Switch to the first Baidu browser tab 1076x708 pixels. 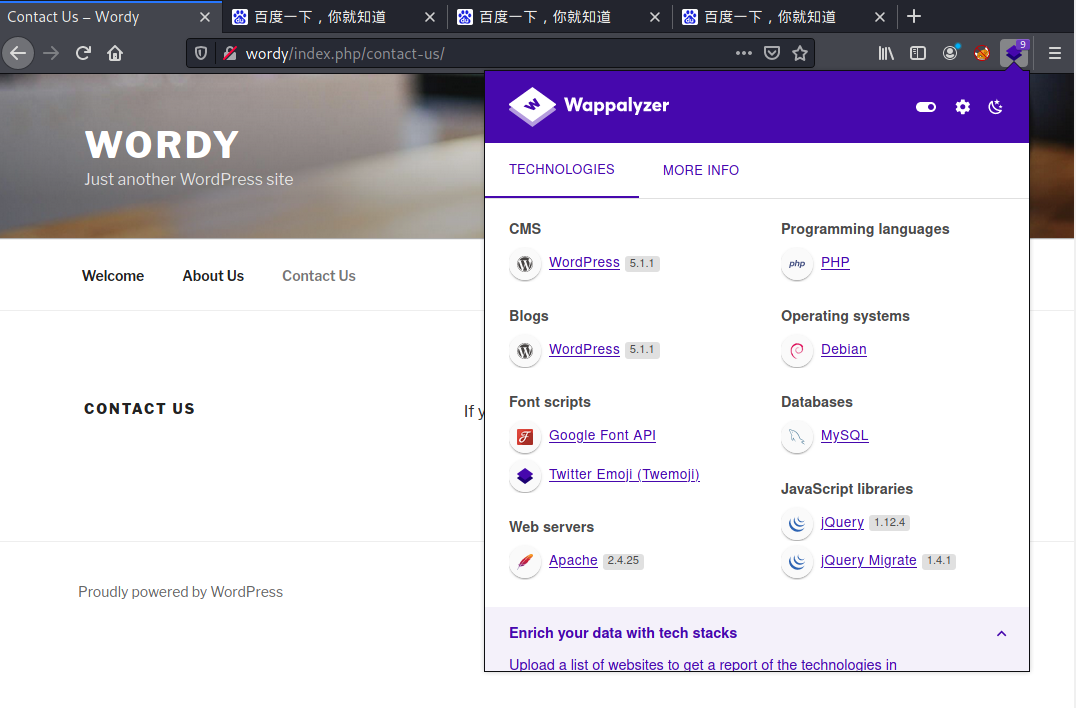(x=334, y=16)
